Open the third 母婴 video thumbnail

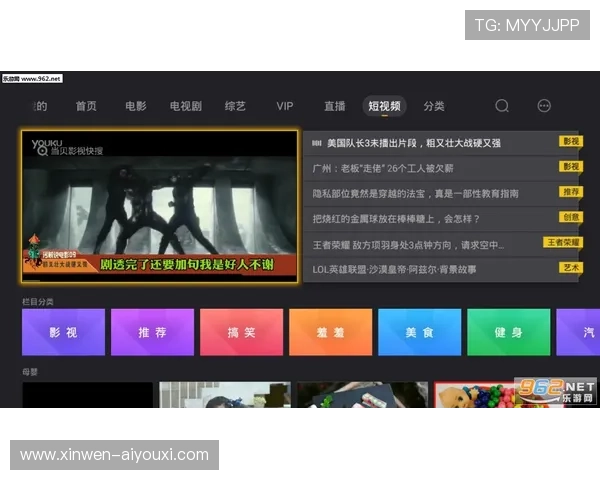click(363, 395)
